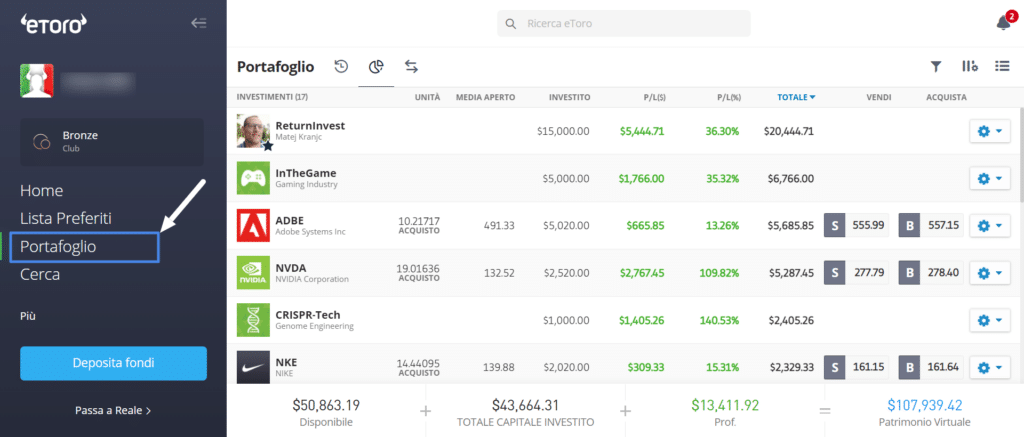Click NVDA profit percent 109.82%
The width and height of the screenshot is (1024, 437).
(719, 272)
